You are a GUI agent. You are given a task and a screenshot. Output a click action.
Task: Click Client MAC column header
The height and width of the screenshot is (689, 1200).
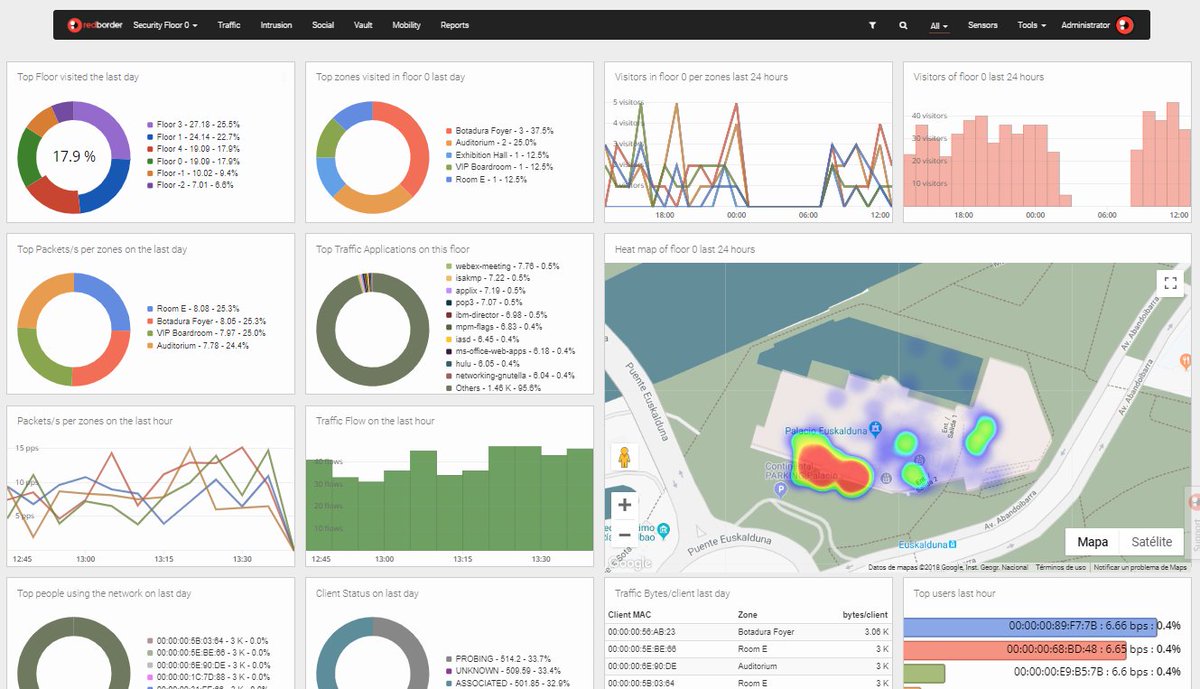632,614
